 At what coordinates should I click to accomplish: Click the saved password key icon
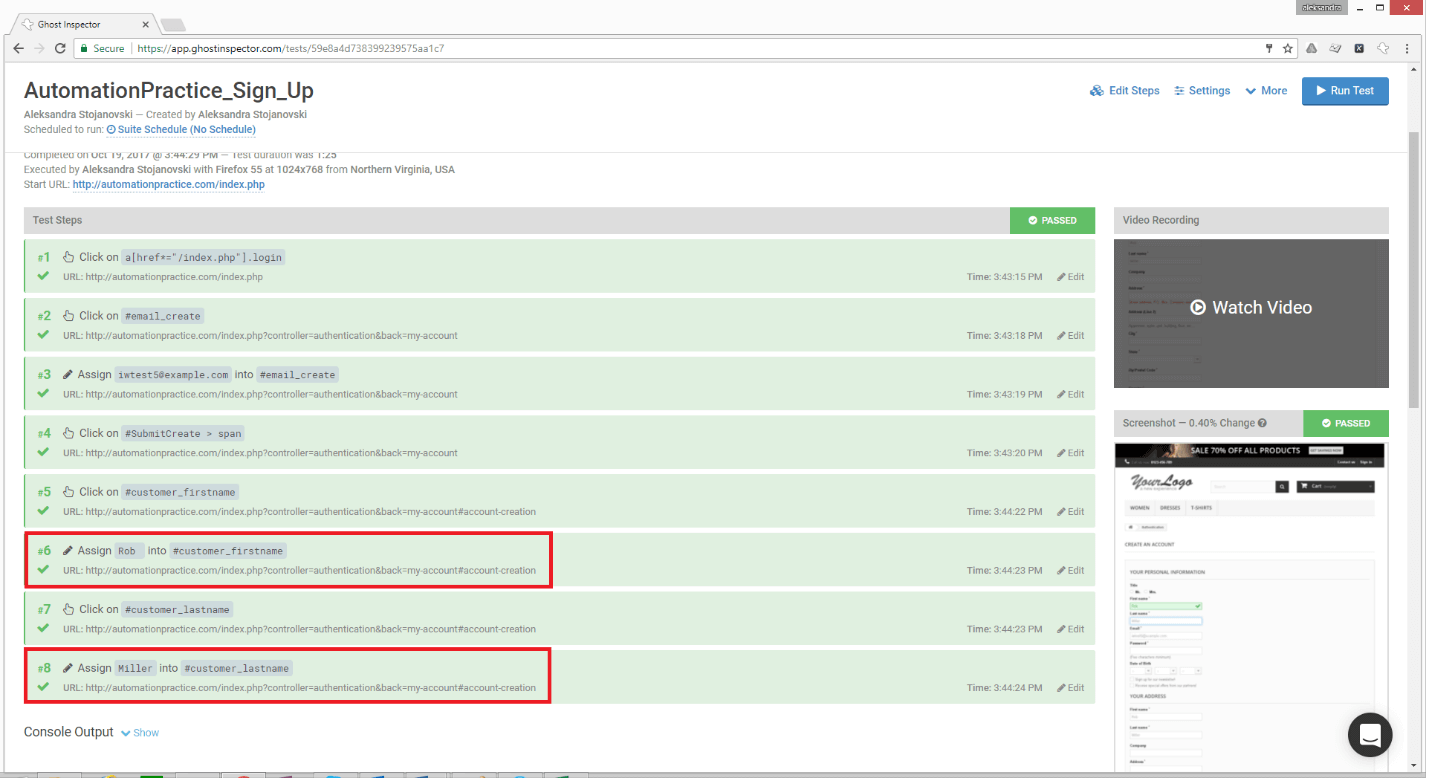pyautogui.click(x=1270, y=48)
